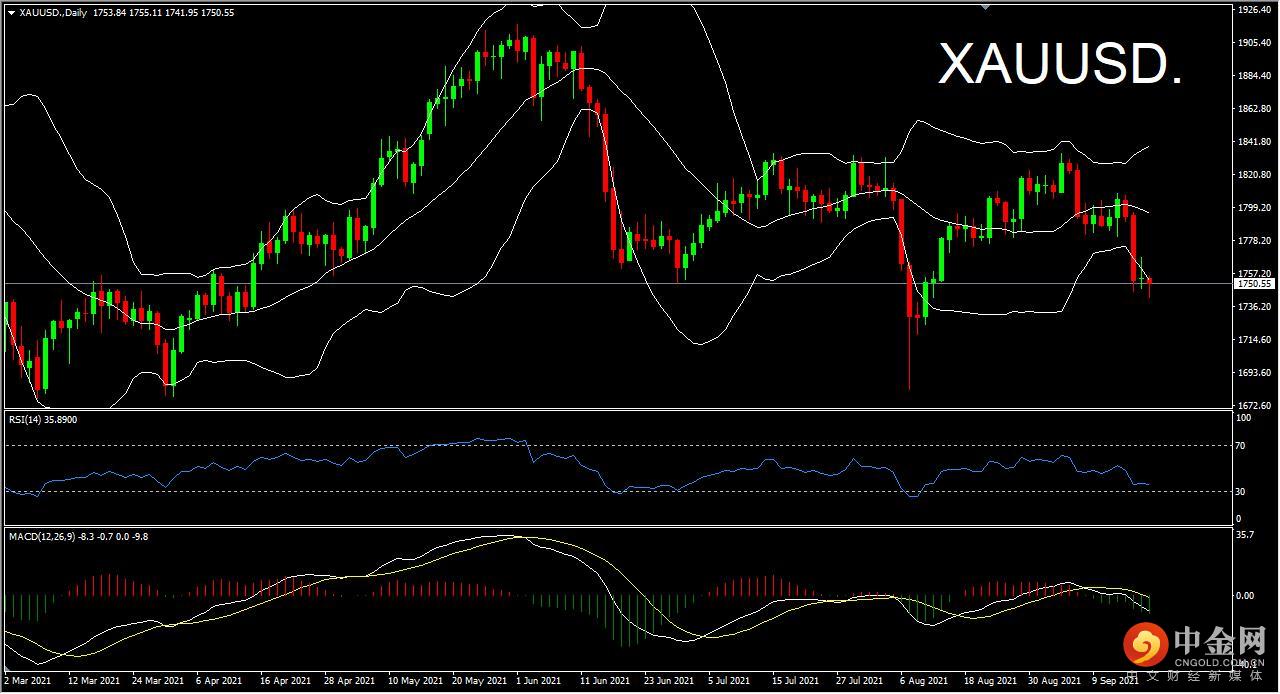1280x694 pixels.
Task: Click the RSI scale value 100
Action: pyautogui.click(x=1244, y=418)
